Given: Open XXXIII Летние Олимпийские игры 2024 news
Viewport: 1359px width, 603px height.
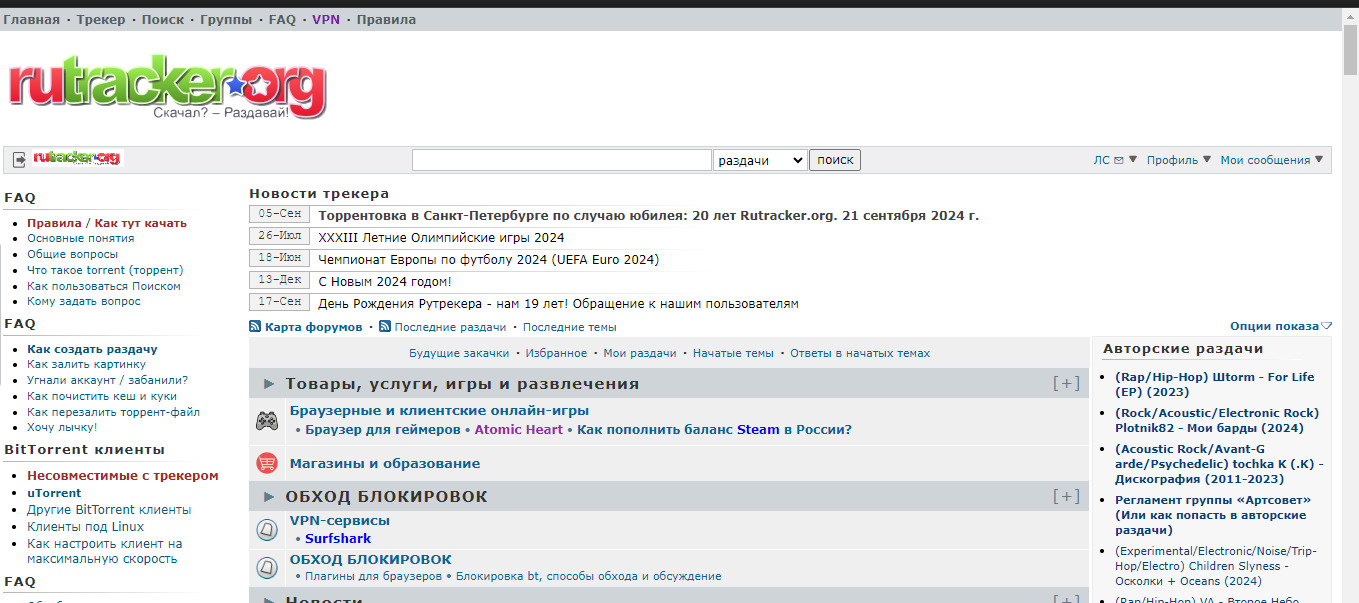Looking at the screenshot, I should [441, 238].
